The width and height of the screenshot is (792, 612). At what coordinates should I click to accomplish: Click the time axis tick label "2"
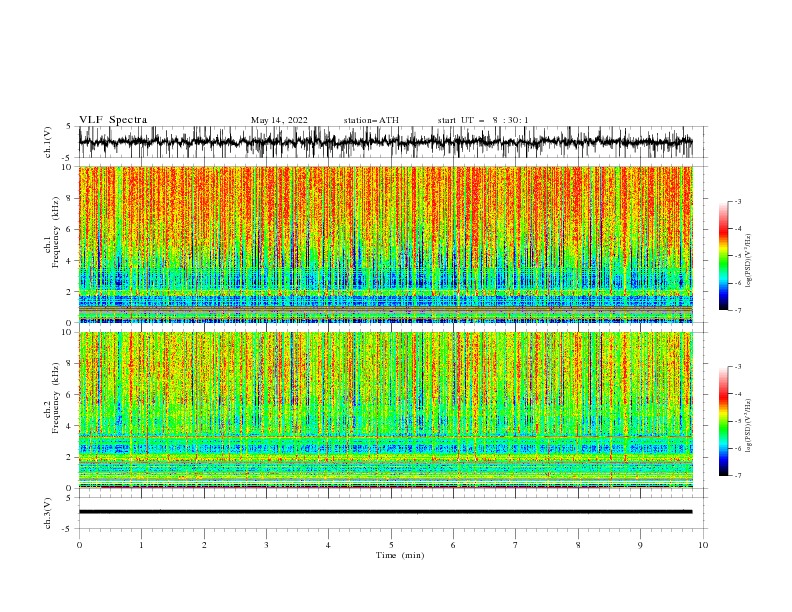204,545
